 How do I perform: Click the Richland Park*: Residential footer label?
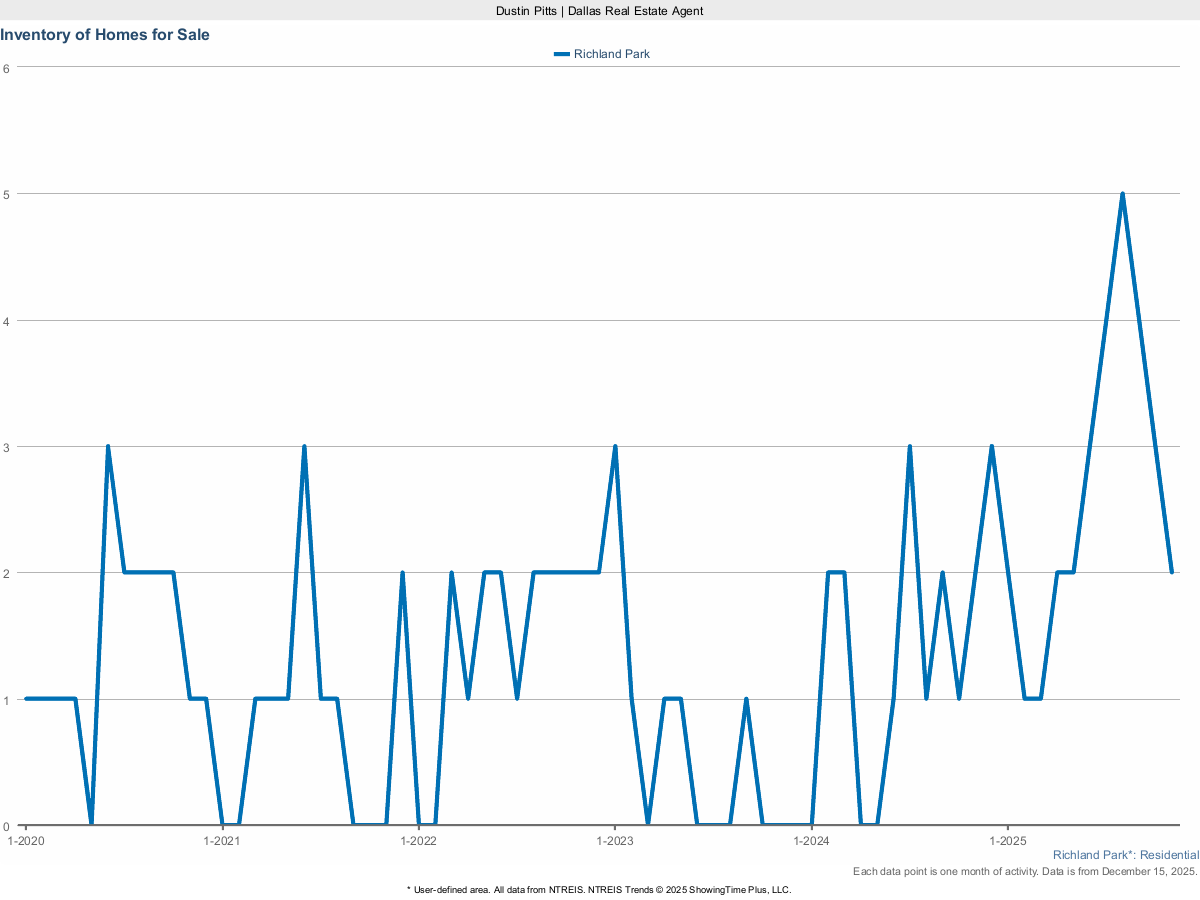tap(1125, 856)
